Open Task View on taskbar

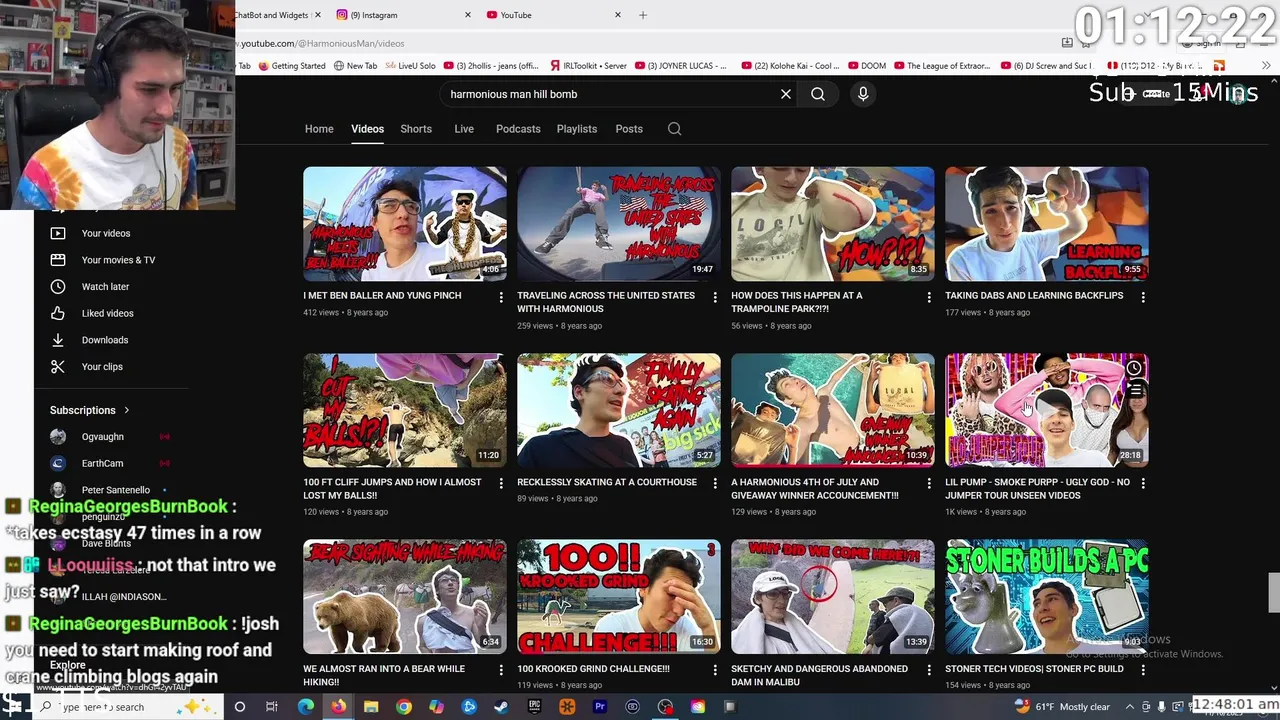(271, 707)
